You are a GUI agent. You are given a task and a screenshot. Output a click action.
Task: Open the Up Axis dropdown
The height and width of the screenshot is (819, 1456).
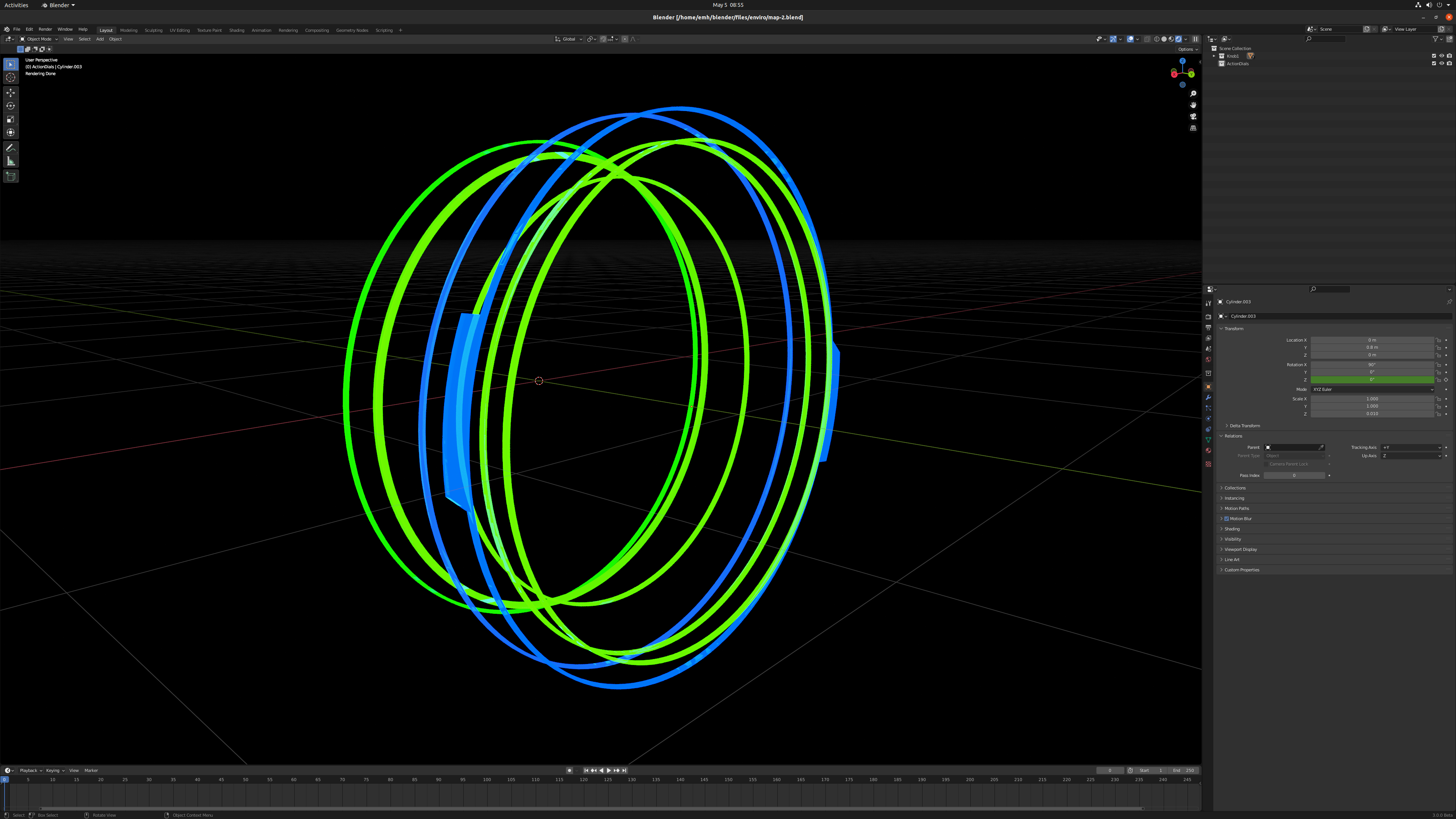click(1411, 456)
